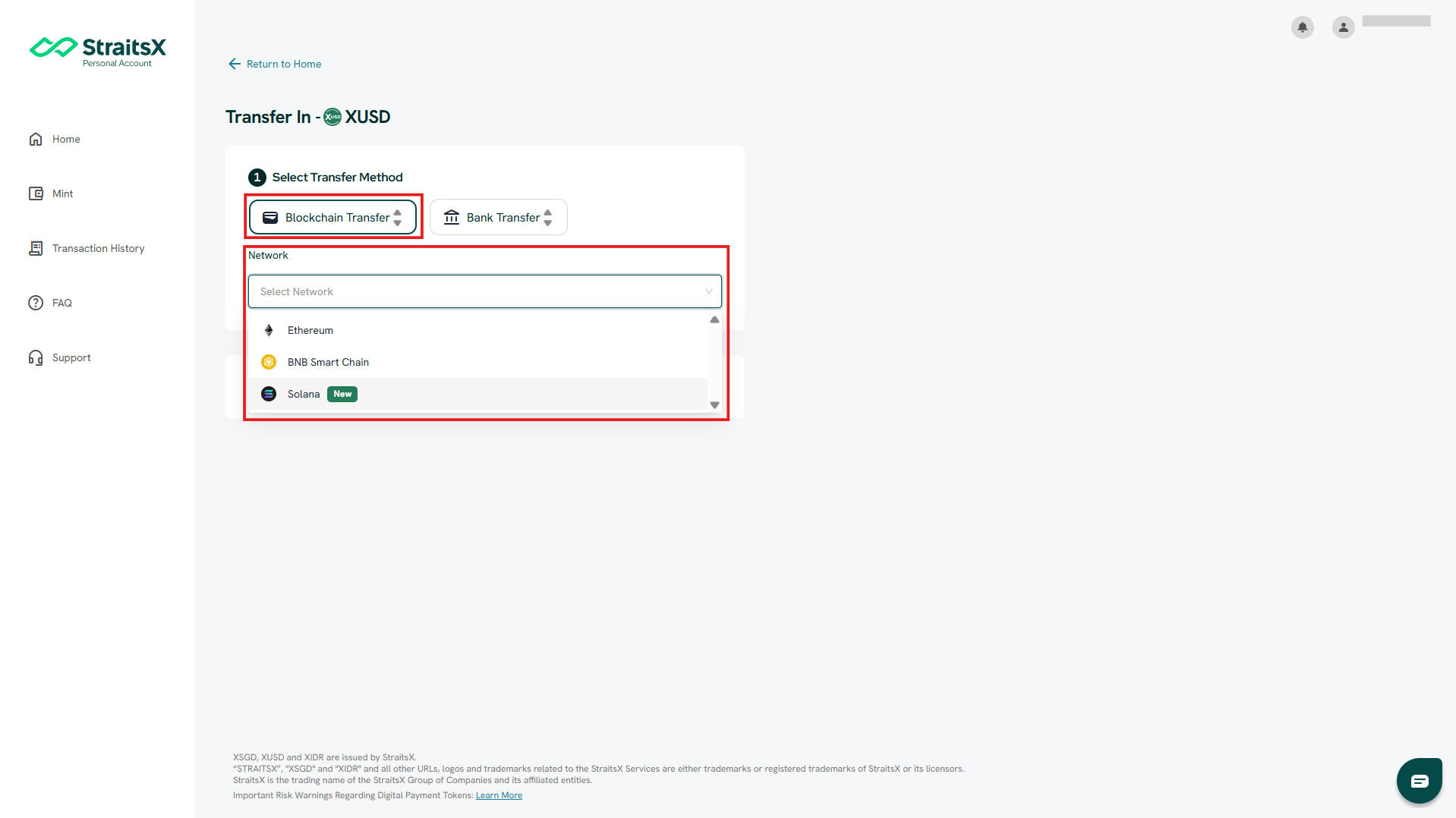Go to Home in sidebar
Viewport: 1456px width, 818px height.
click(x=66, y=139)
